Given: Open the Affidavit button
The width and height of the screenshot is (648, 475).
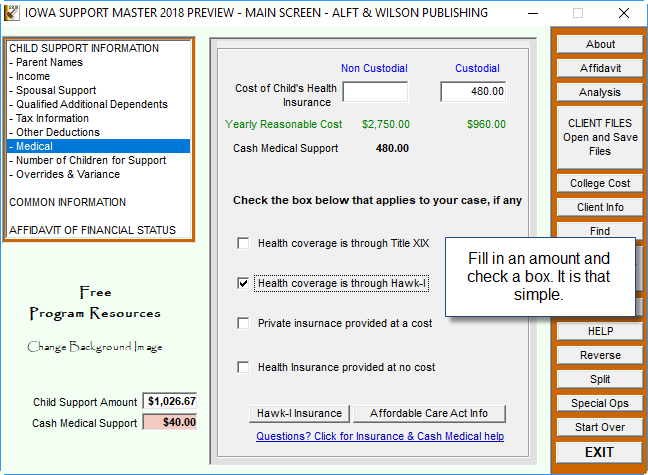Looking at the screenshot, I should [600, 68].
